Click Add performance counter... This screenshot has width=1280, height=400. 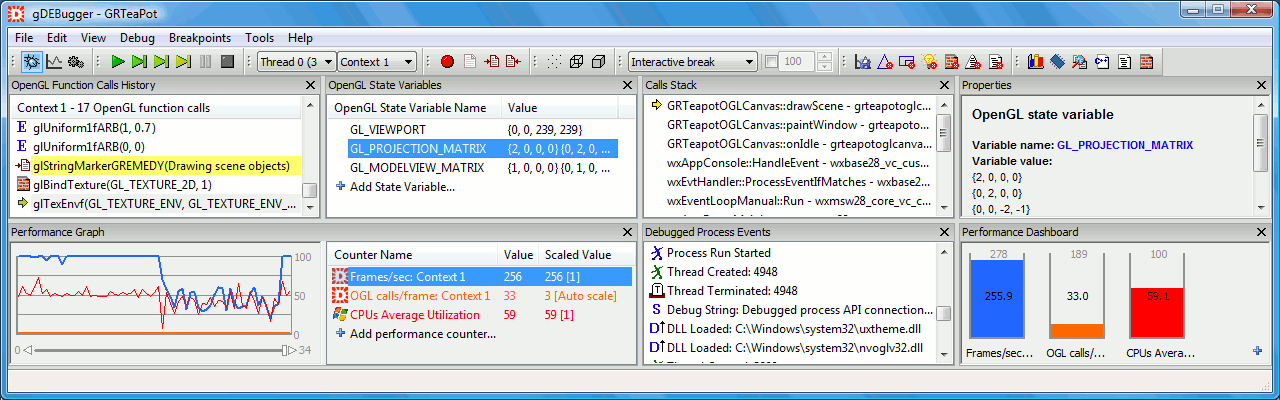tap(422, 334)
